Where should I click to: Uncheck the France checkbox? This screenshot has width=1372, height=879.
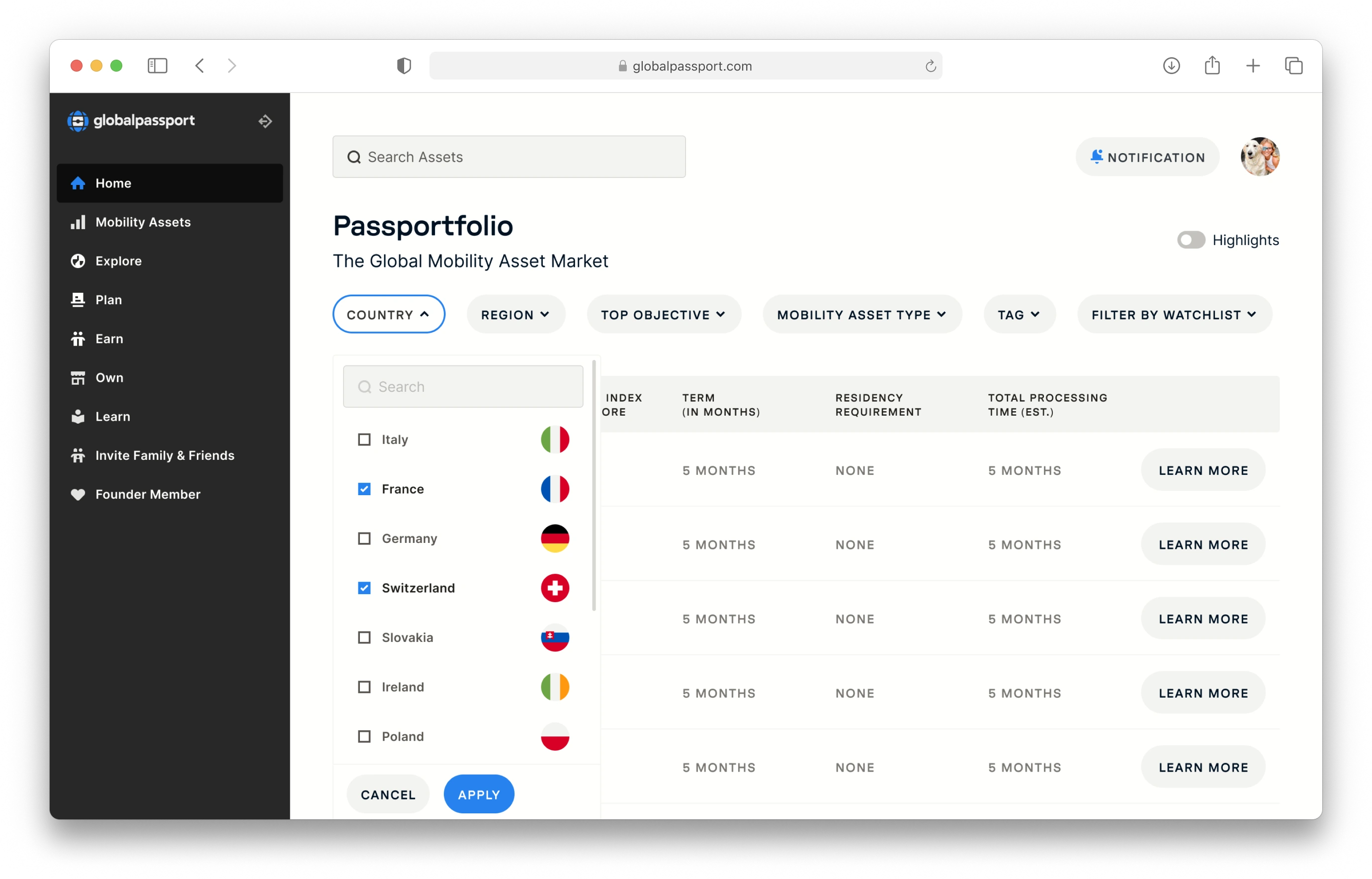coord(364,489)
